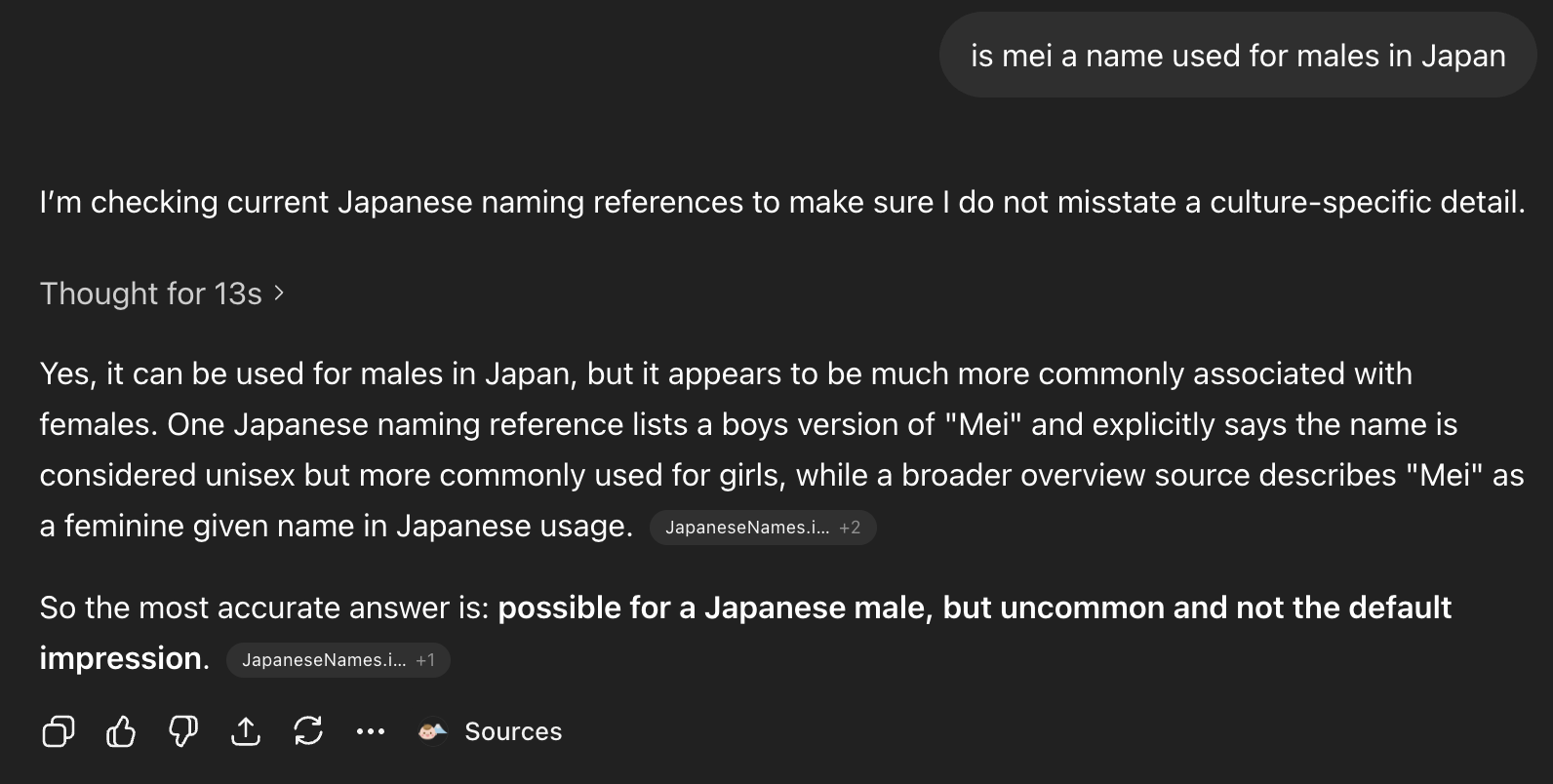Click the bold word "impression."
This screenshot has height=784, width=1553.
[123, 658]
